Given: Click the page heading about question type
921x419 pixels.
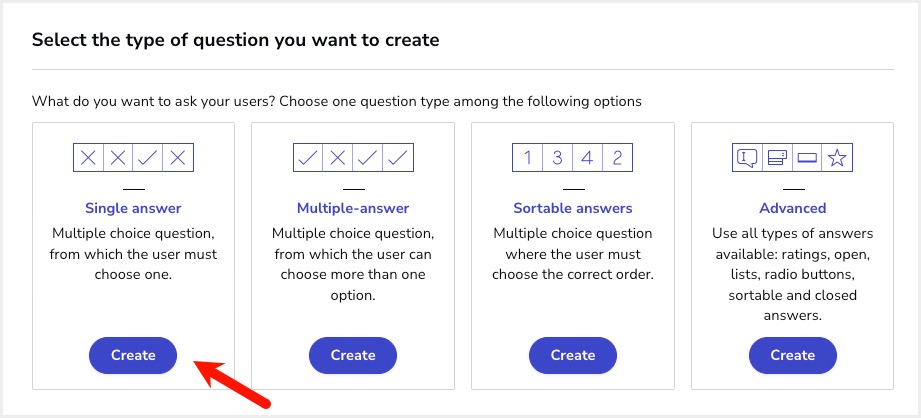Looking at the screenshot, I should [x=236, y=40].
